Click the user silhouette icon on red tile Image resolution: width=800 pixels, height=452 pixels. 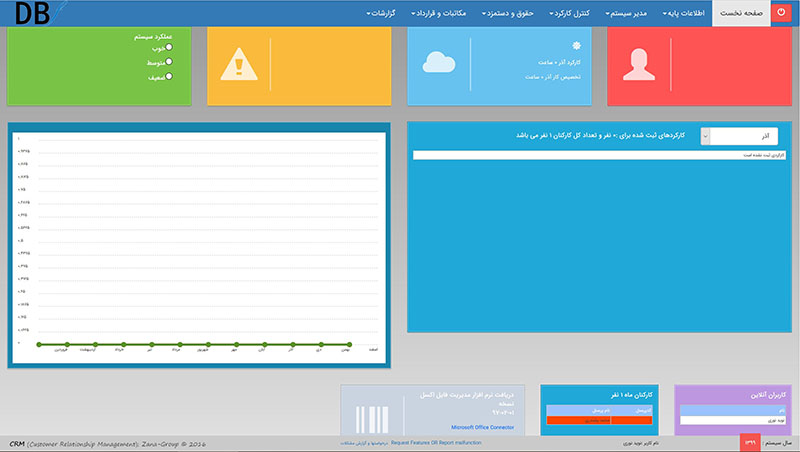pos(638,66)
